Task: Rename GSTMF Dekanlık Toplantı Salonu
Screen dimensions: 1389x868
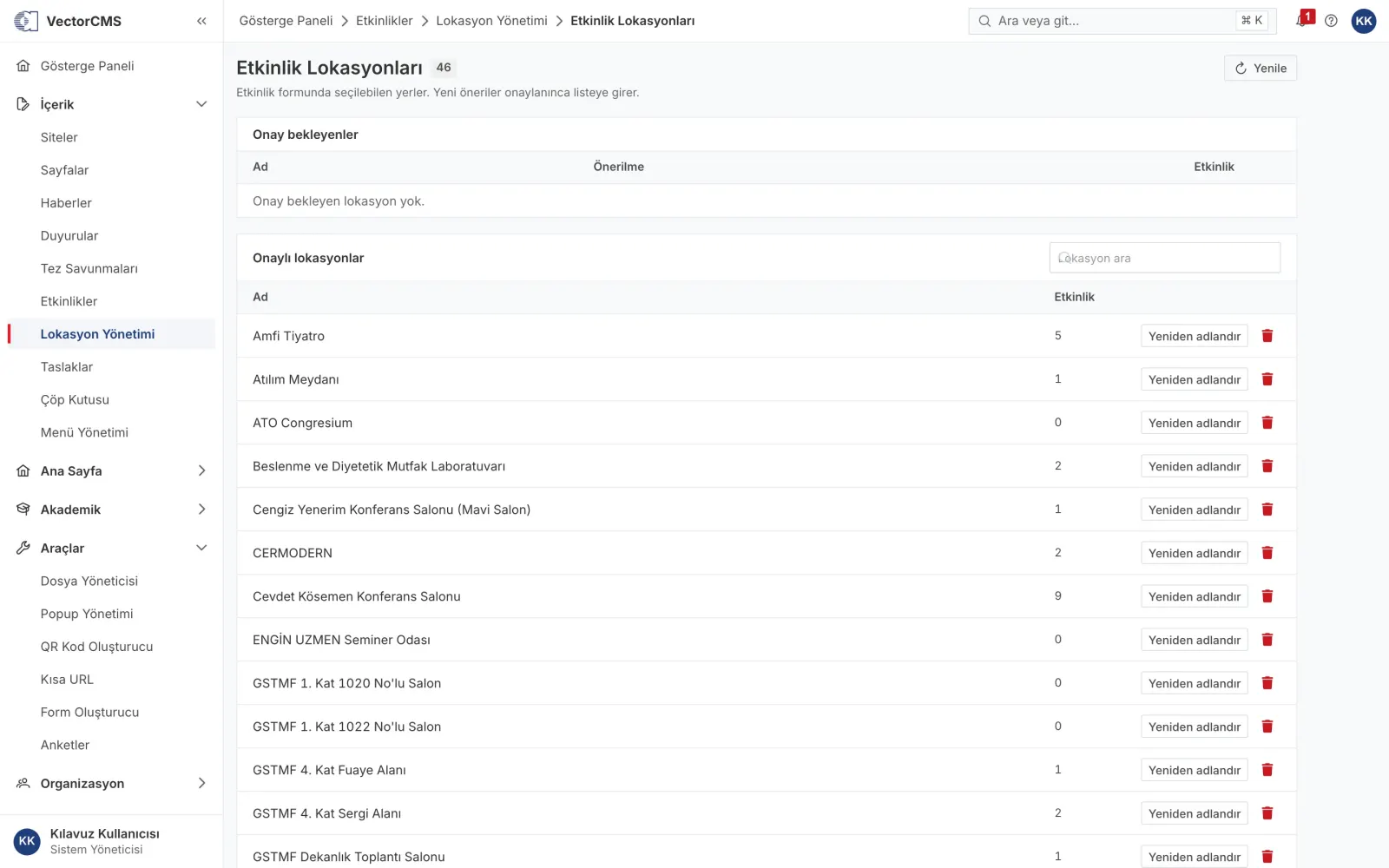Action: click(x=1194, y=857)
